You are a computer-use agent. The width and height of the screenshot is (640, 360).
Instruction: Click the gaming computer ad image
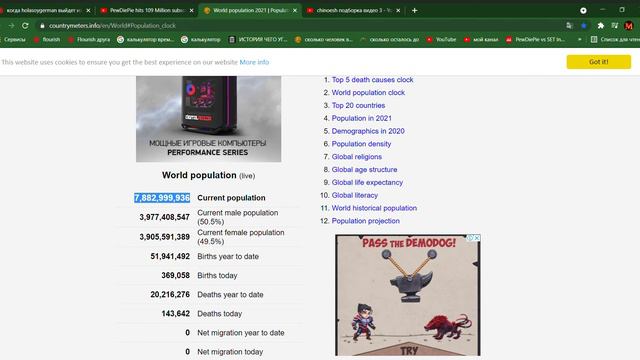click(208, 119)
